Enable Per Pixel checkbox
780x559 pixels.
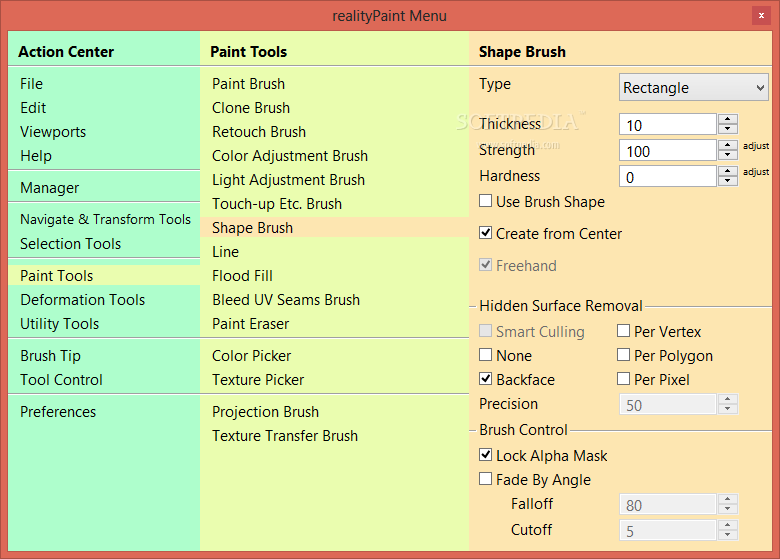click(623, 379)
